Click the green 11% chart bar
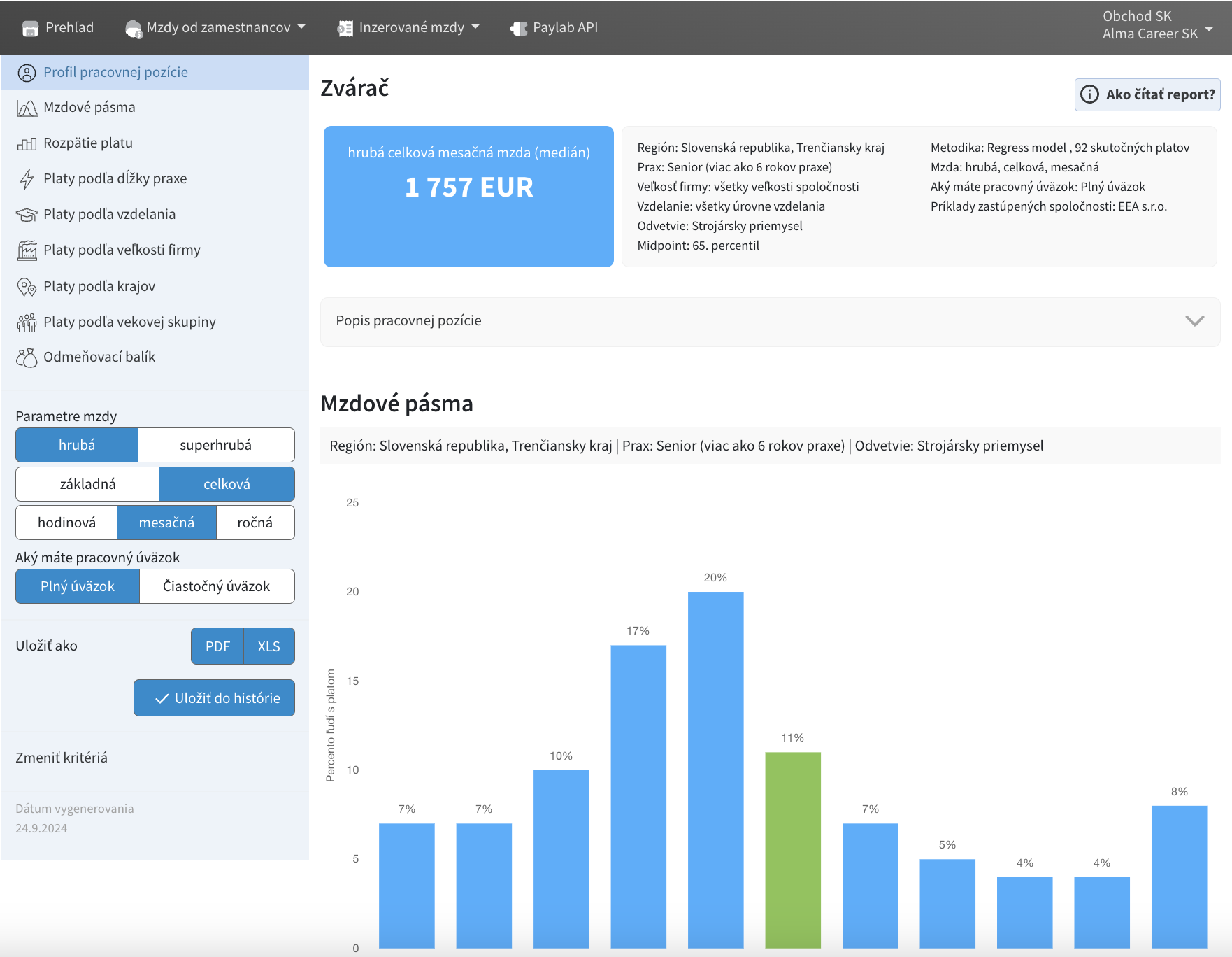This screenshot has width=1232, height=957. click(793, 850)
